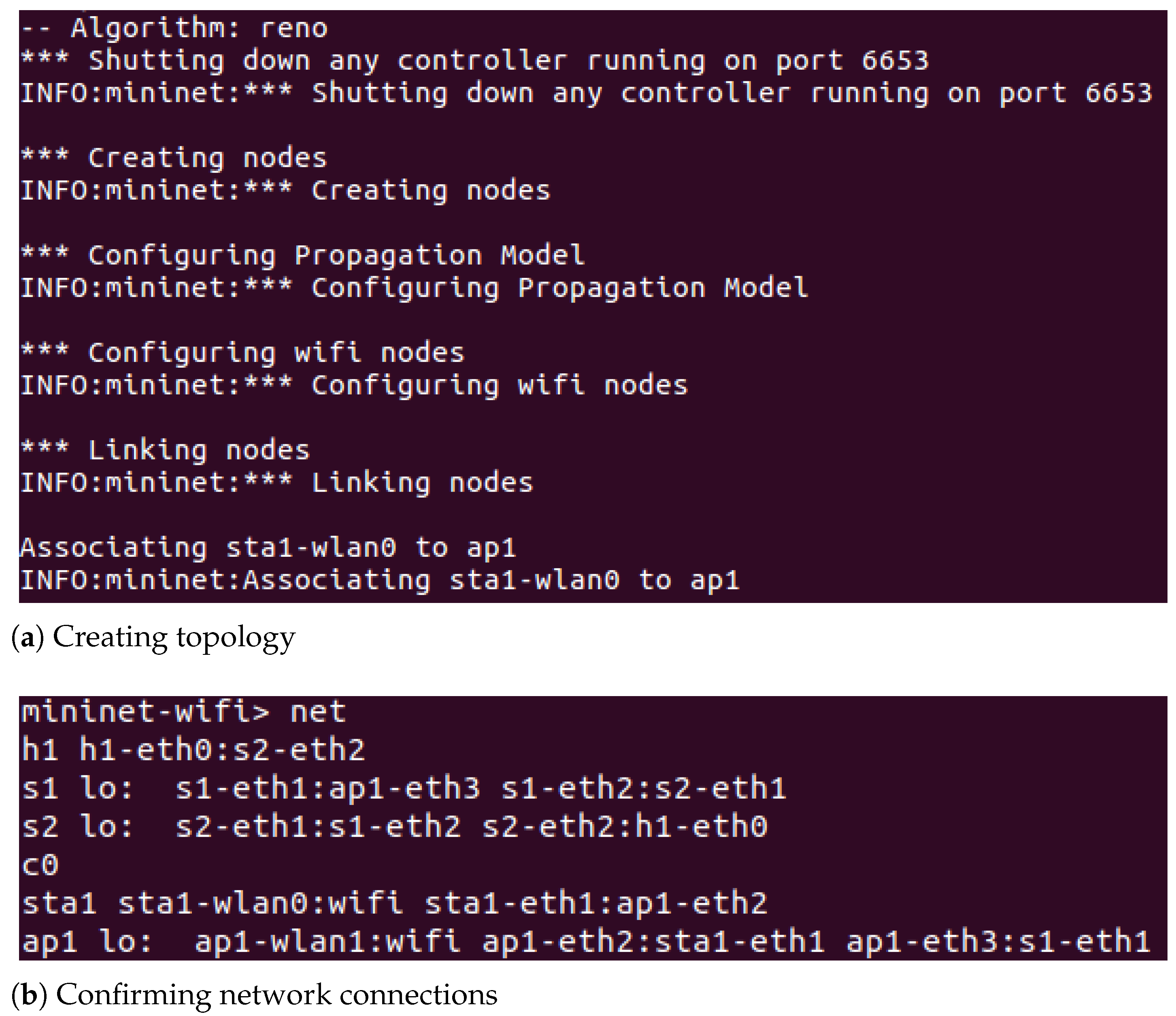
Task: Click 's1-eth2:s2-eth1' link text
Action: [x=644, y=788]
